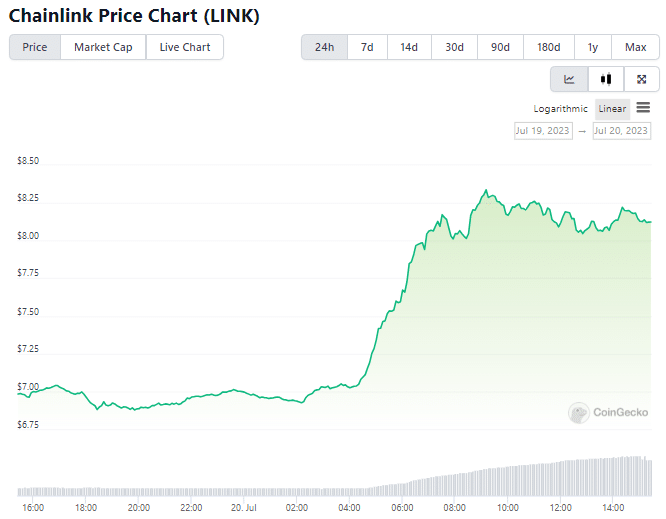
Task: Click the 02:00 time label
Action: (x=296, y=508)
